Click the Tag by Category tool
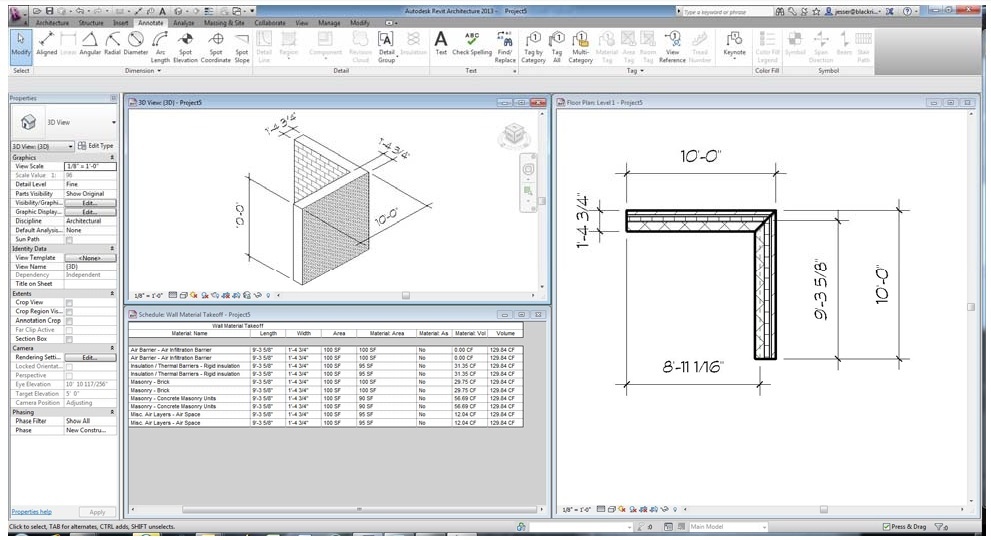The image size is (991, 540). (533, 43)
